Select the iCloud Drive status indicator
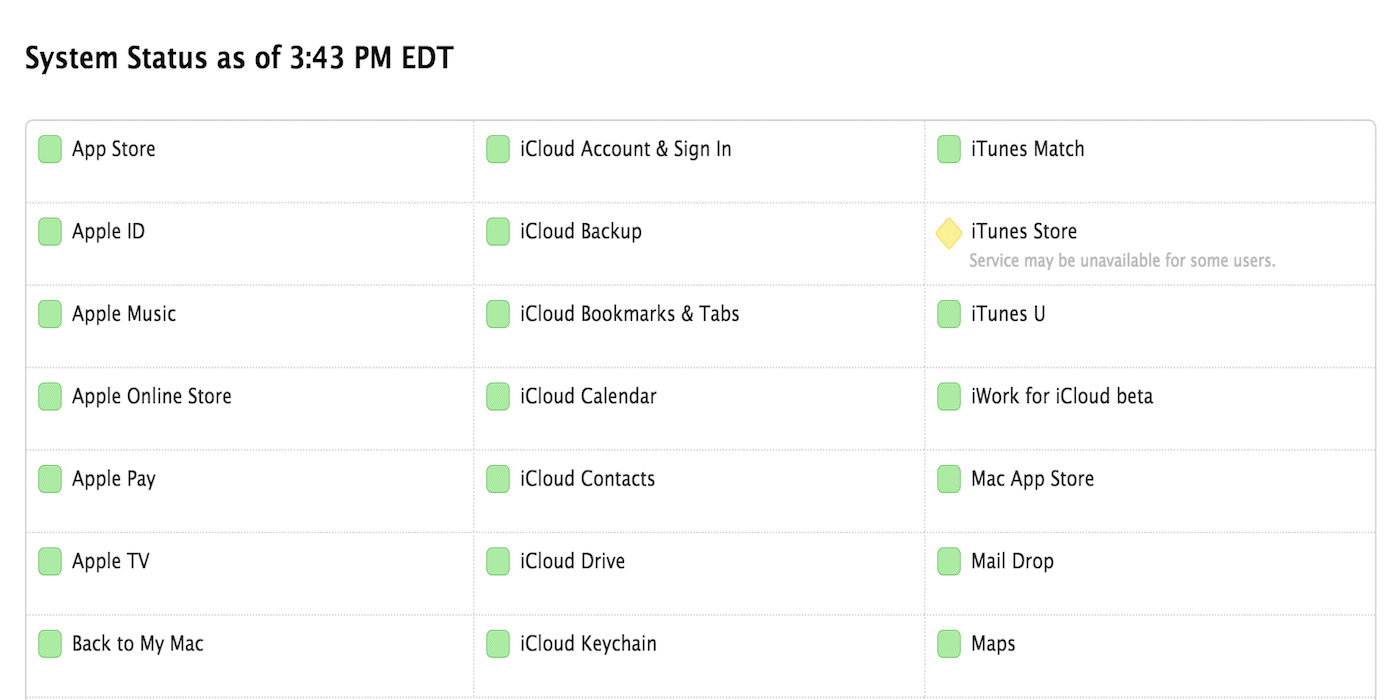This screenshot has height=700, width=1400. coord(497,561)
